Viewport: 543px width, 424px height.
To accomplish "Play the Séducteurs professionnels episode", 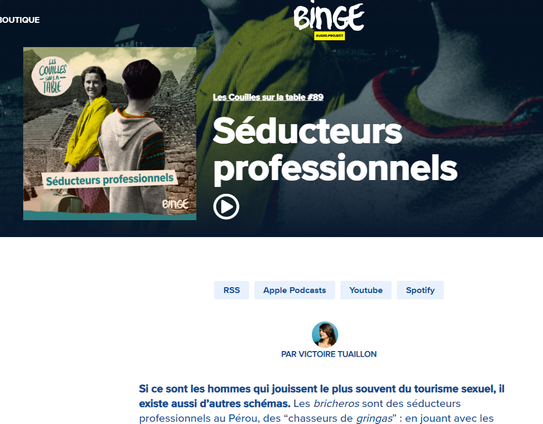I will point(226,207).
